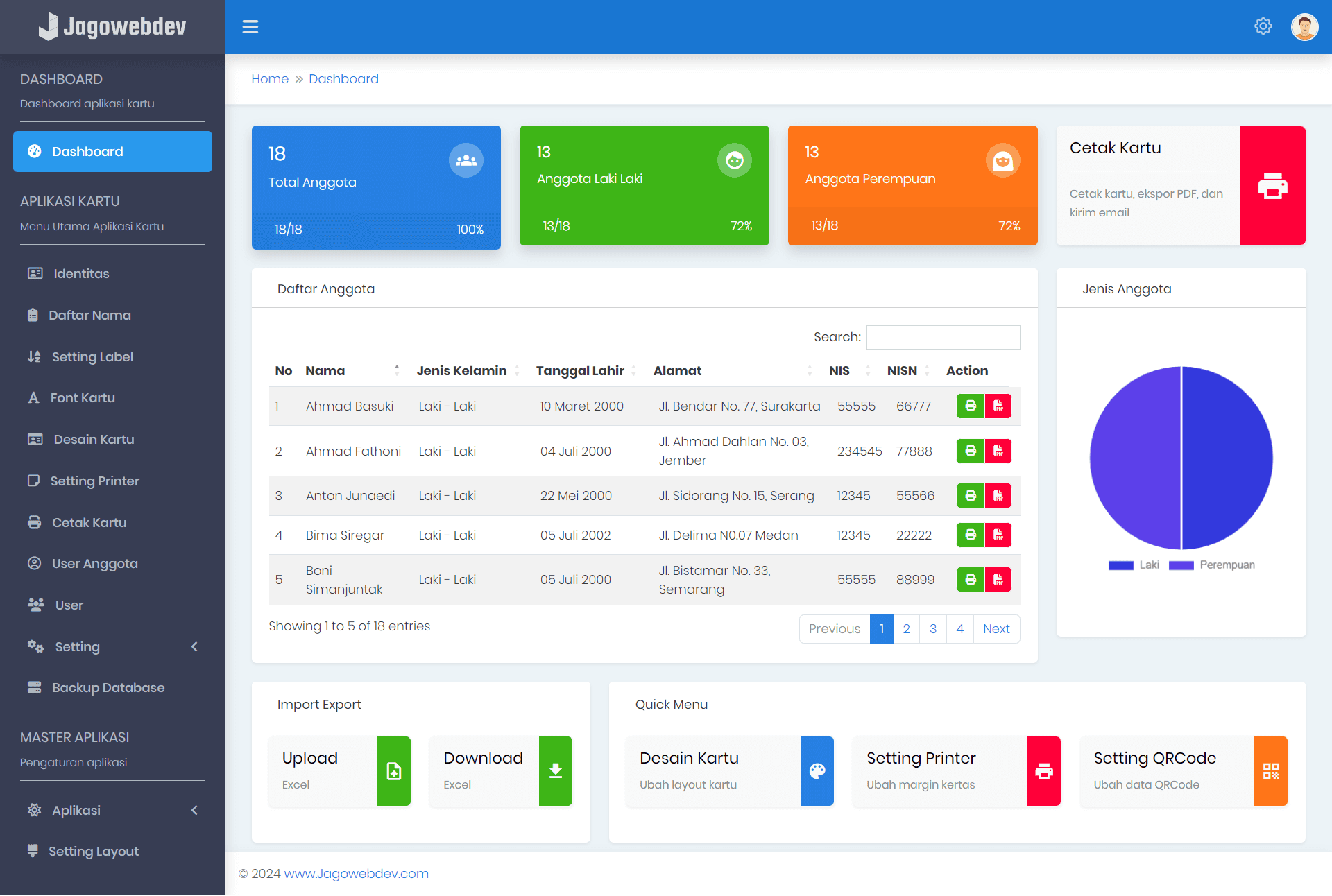Go to Home via the breadcrumb link
Image resolution: width=1332 pixels, height=896 pixels.
270,78
